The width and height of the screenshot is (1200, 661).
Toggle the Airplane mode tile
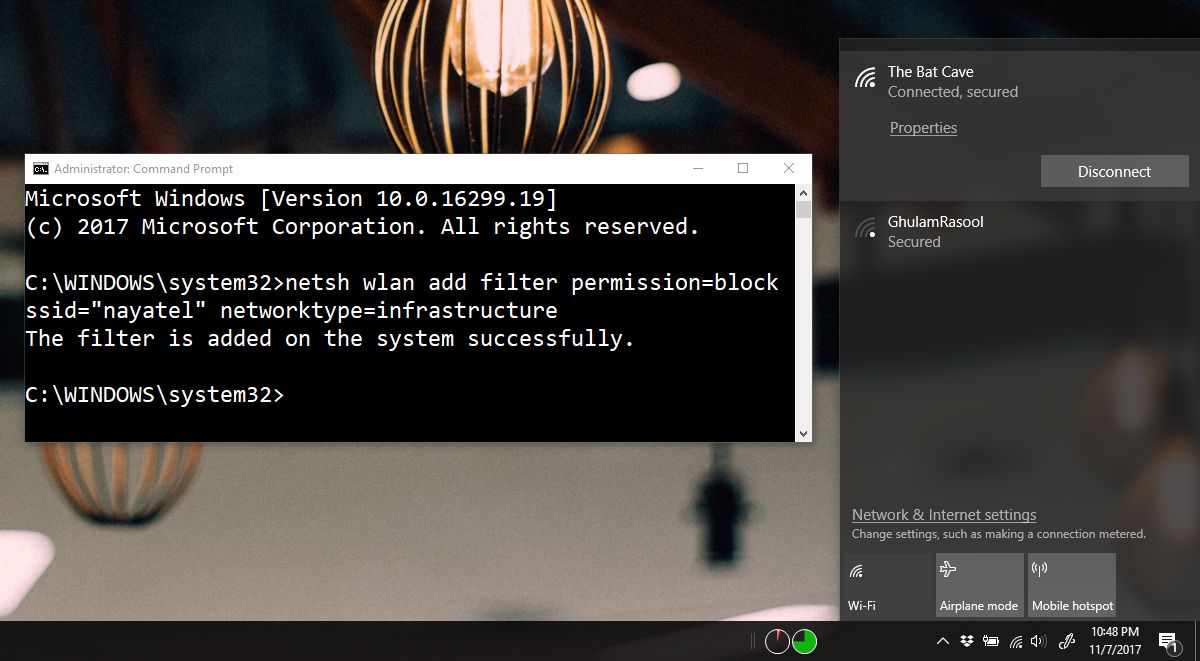coord(980,585)
